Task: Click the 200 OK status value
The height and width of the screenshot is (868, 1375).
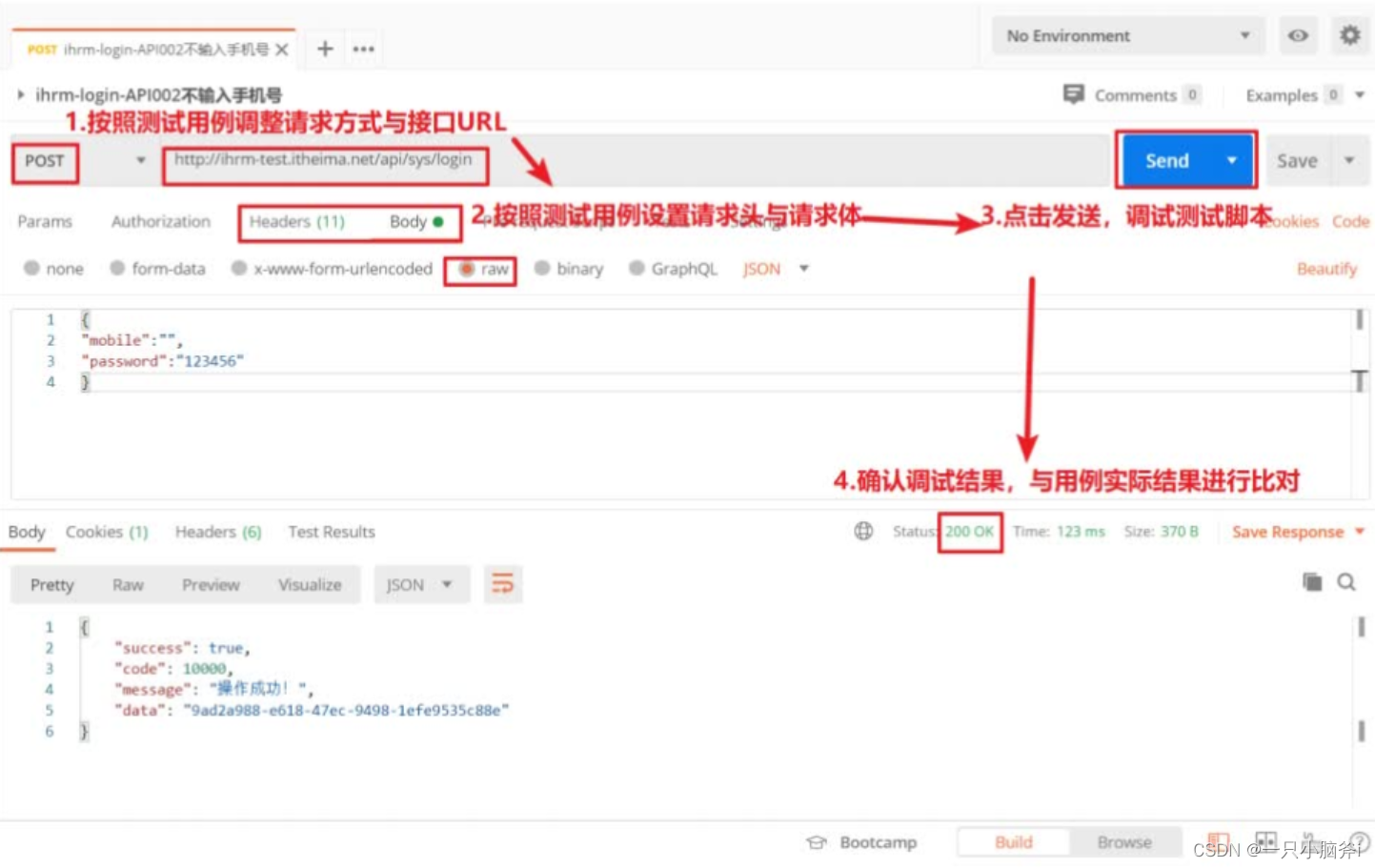Action: (969, 532)
